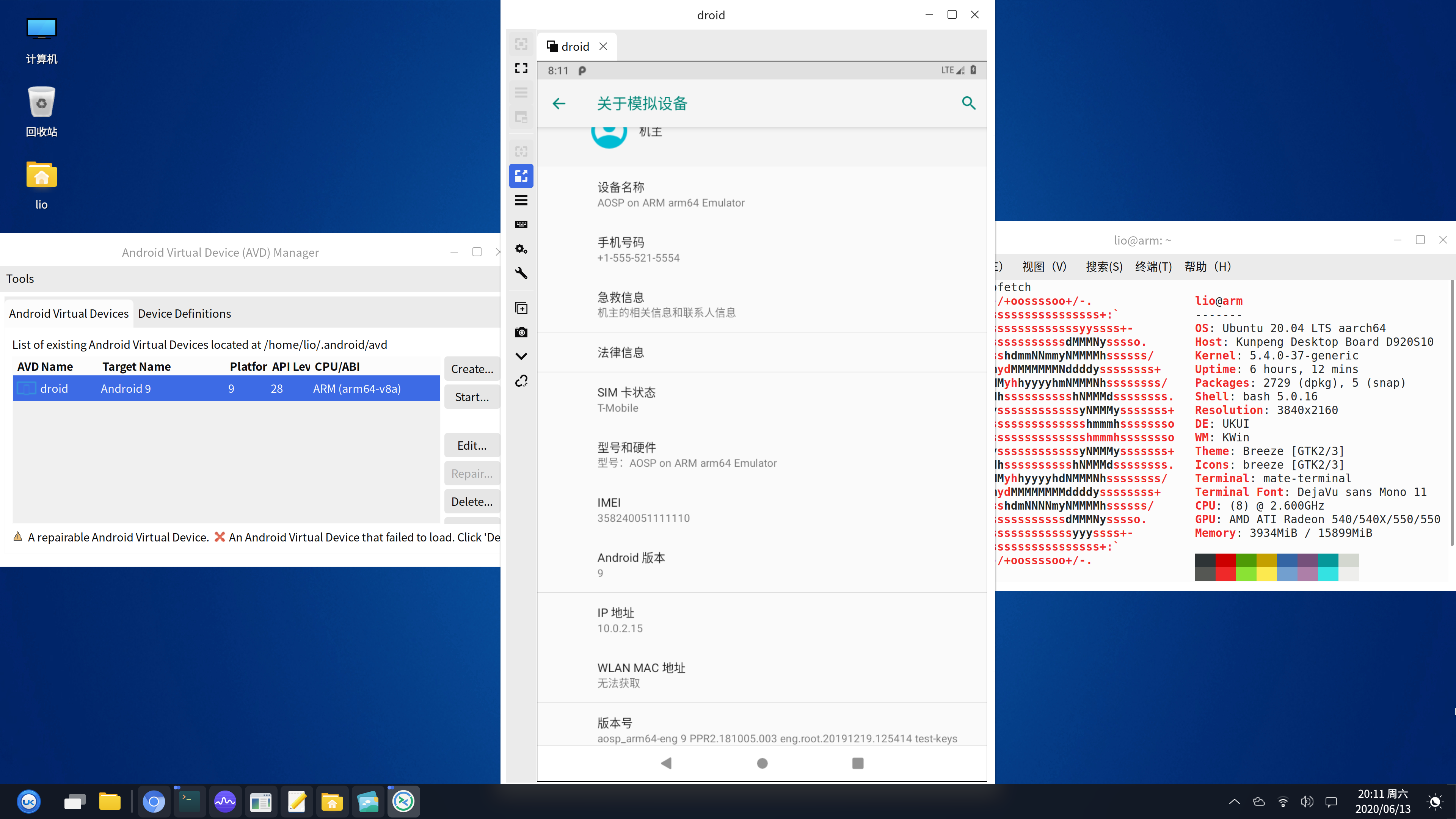Image resolution: width=1456 pixels, height=819 pixels.
Task: Click the new window plus icon
Action: (521, 308)
